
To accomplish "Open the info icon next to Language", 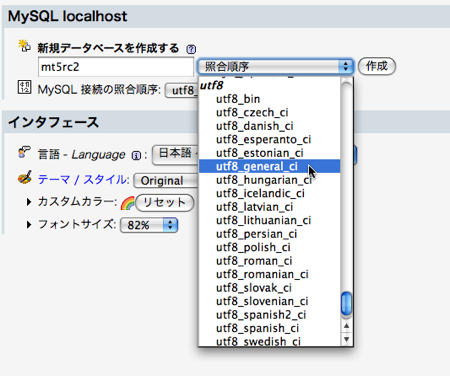I will tap(136, 155).
